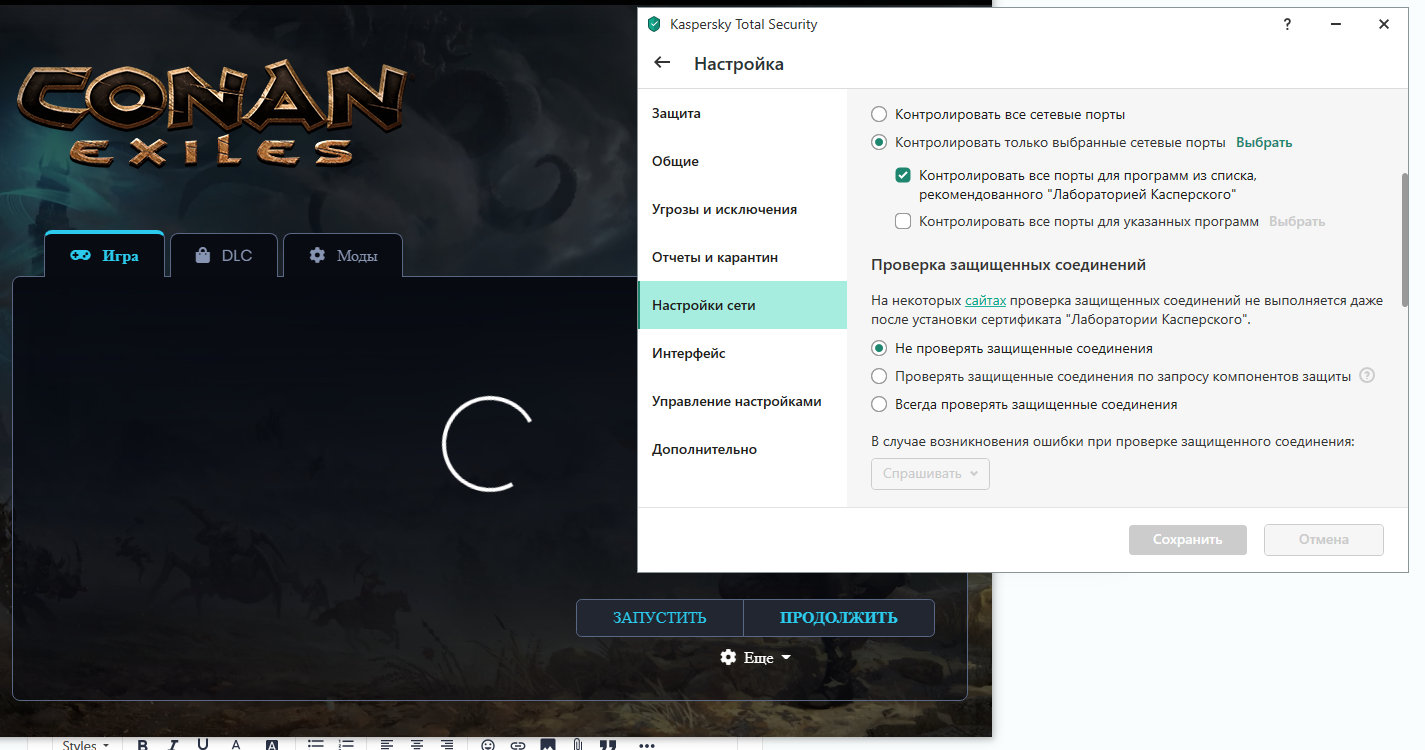This screenshot has height=750, width=1425.
Task: Switch to the DLC tab in launcher
Action: [223, 255]
